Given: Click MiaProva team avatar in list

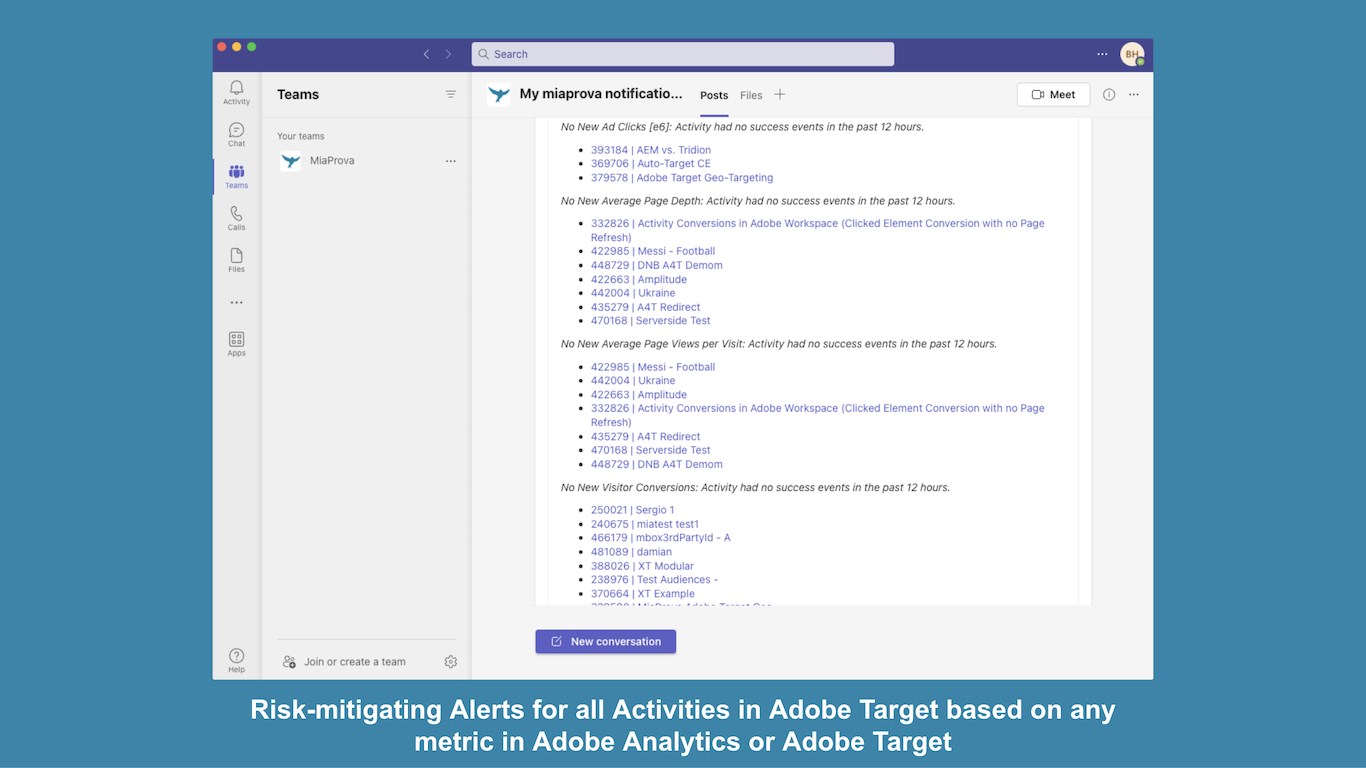Looking at the screenshot, I should (x=291, y=161).
